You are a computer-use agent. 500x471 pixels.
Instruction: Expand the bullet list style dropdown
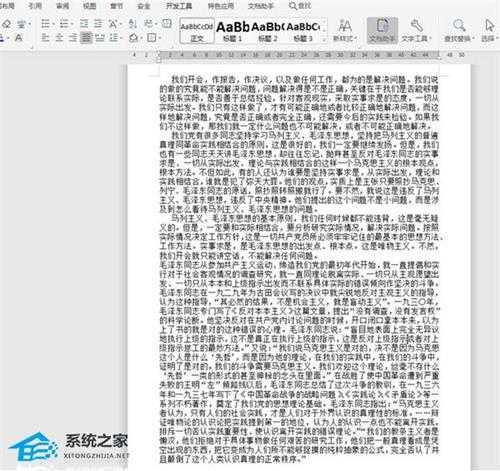tap(53, 24)
